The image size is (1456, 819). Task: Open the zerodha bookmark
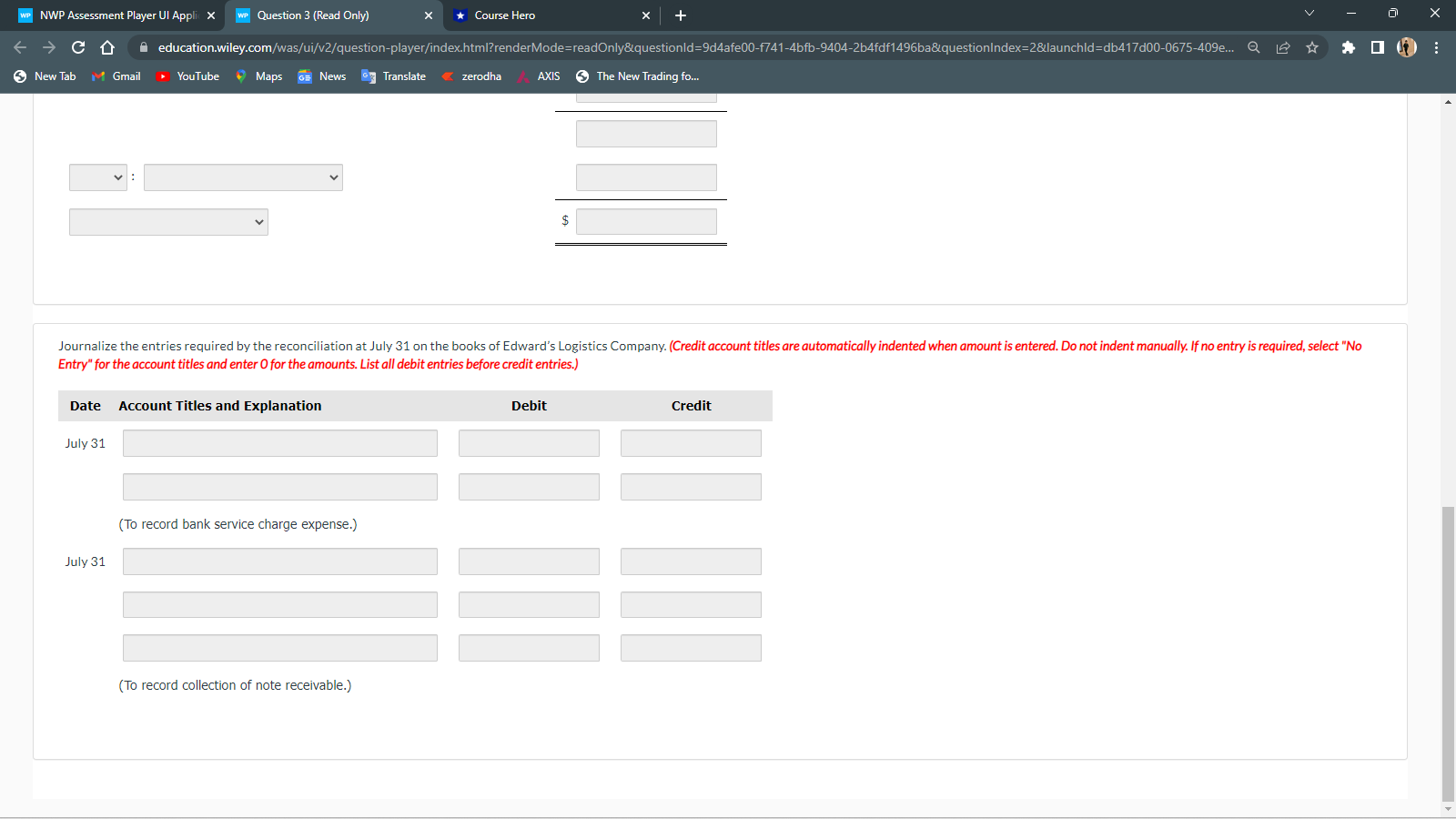point(472,76)
